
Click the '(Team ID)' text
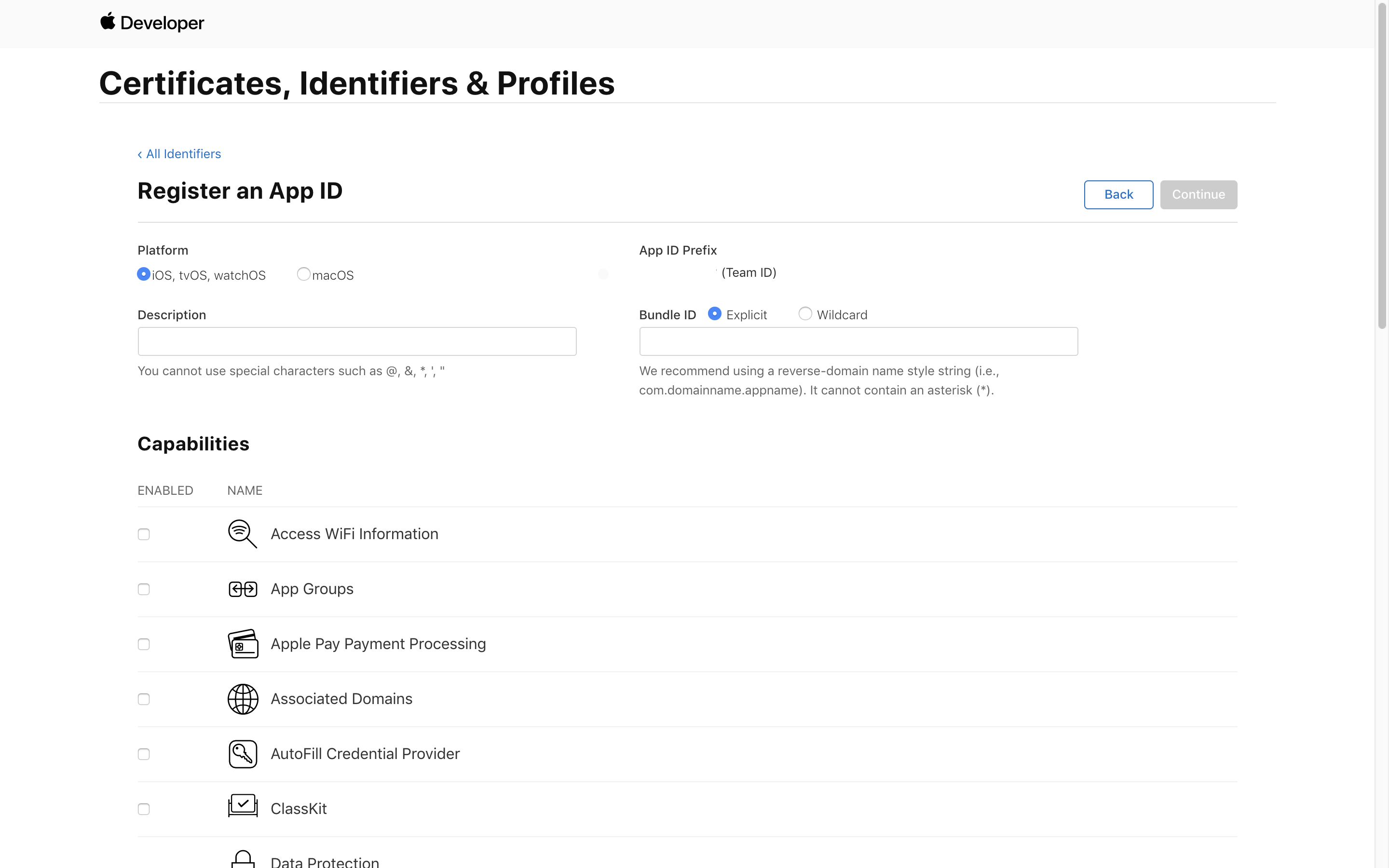pyautogui.click(x=749, y=272)
